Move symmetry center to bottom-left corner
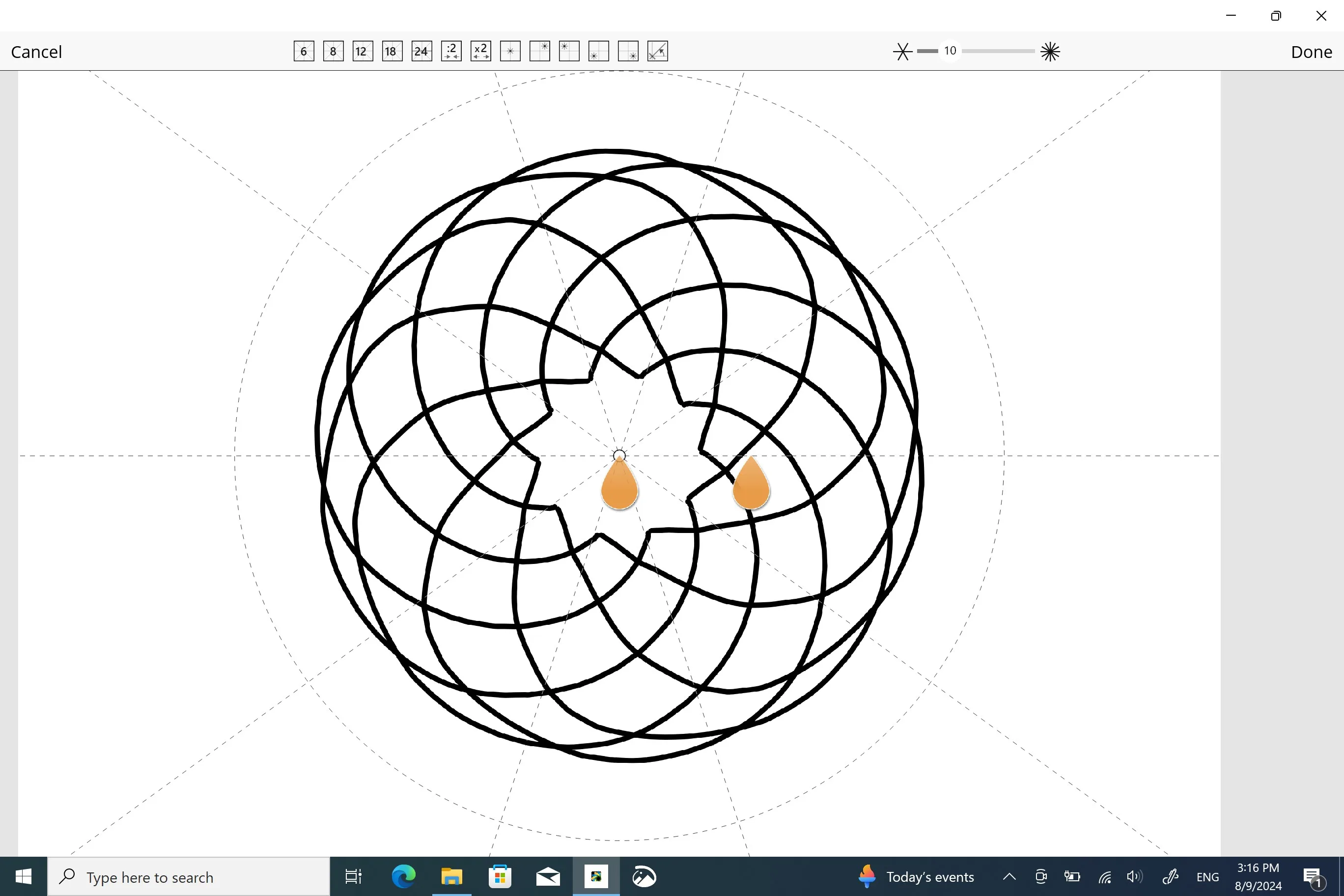The height and width of the screenshot is (896, 1344). click(599, 52)
